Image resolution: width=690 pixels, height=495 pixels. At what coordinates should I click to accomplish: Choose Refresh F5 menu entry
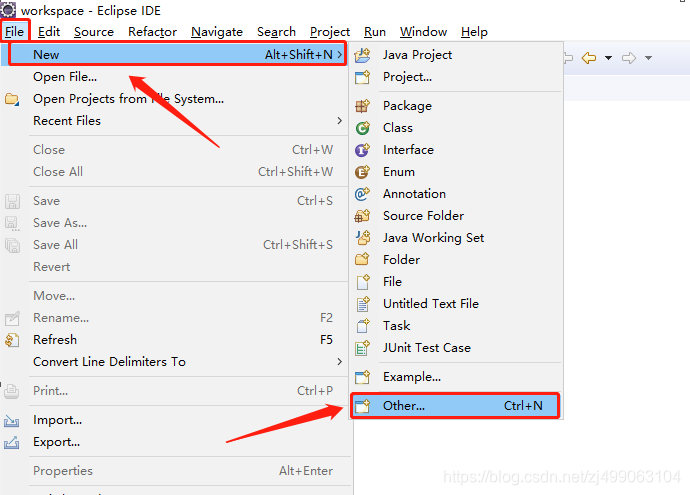(x=176, y=340)
